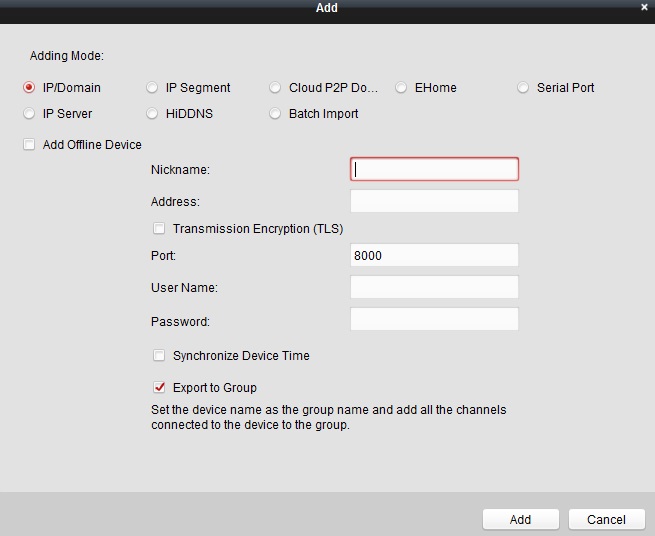Focus the Address text box

coord(434,202)
